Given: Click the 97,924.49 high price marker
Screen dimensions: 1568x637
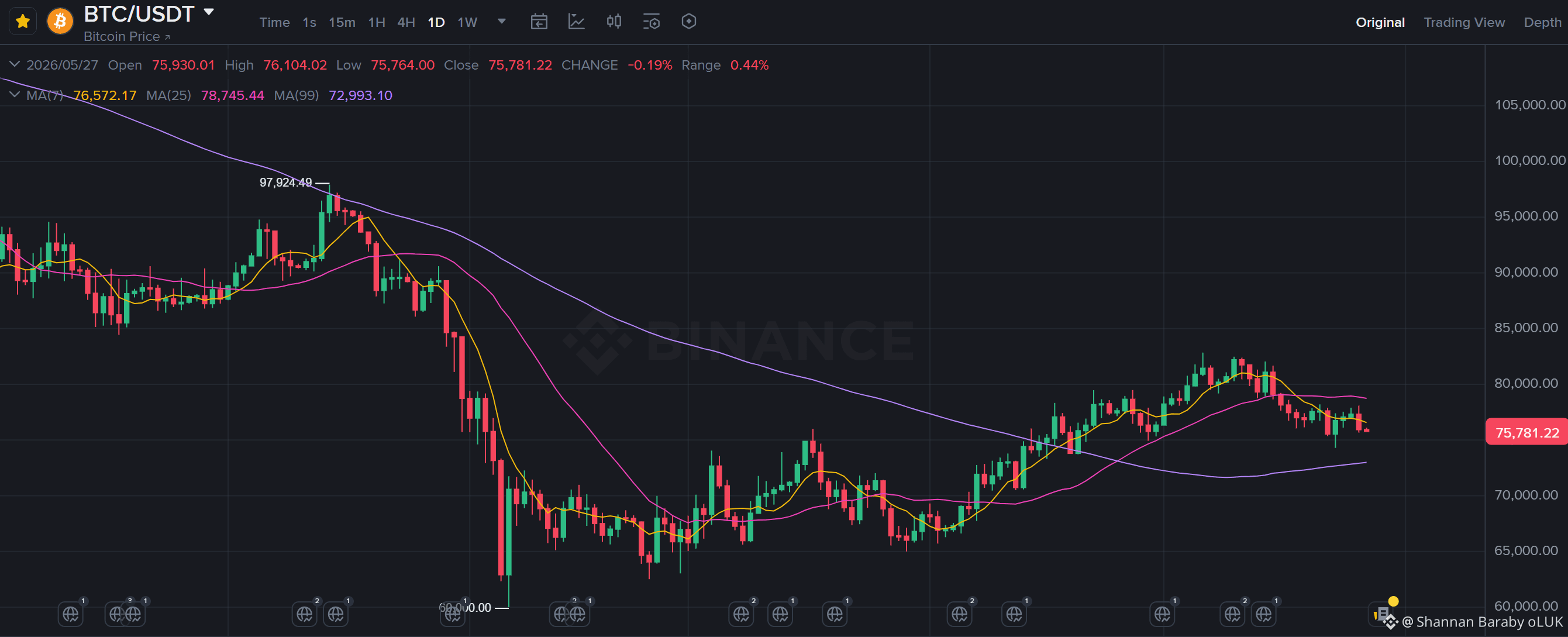Looking at the screenshot, I should coord(285,183).
